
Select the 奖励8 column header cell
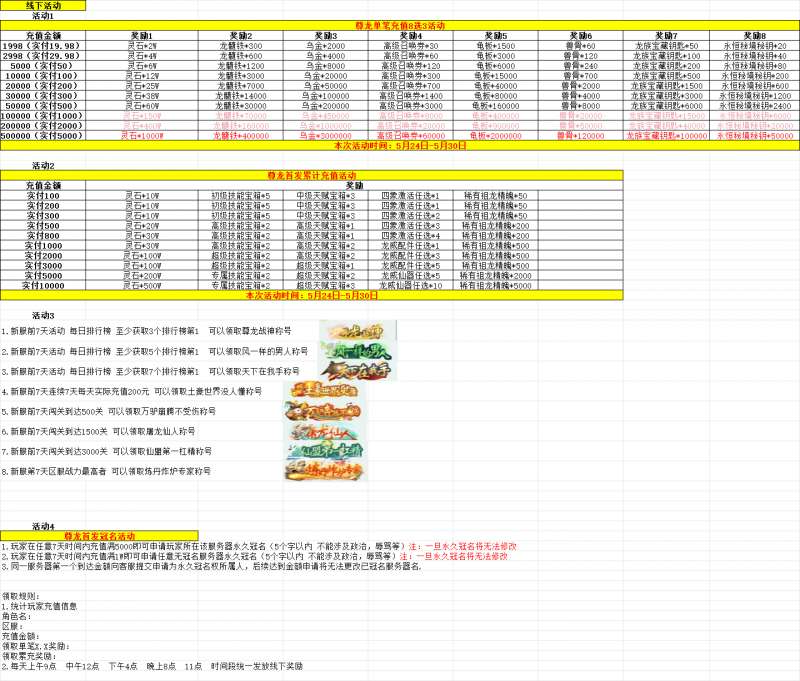point(754,35)
